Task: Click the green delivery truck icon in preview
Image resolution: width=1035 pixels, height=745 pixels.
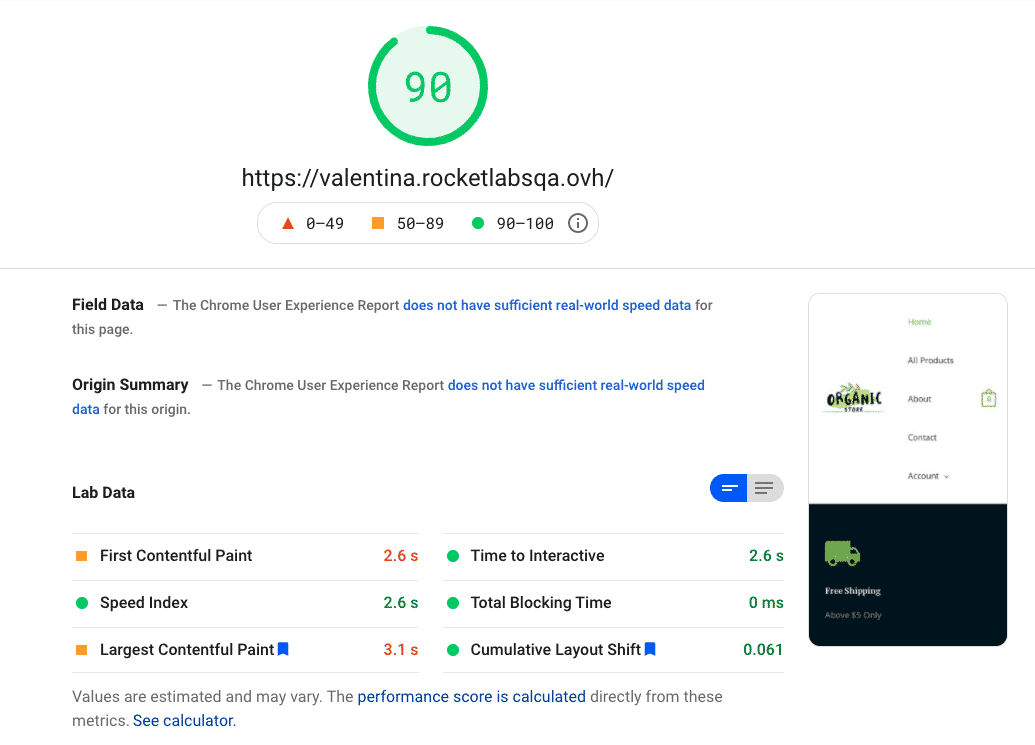Action: tap(842, 553)
